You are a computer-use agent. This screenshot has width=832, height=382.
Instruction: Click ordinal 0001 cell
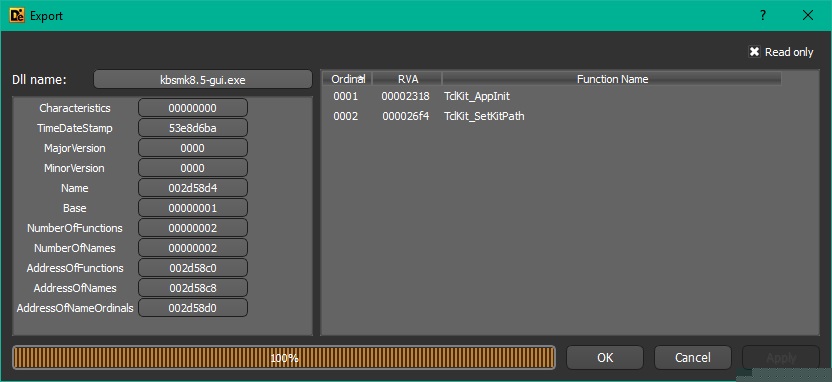345,97
